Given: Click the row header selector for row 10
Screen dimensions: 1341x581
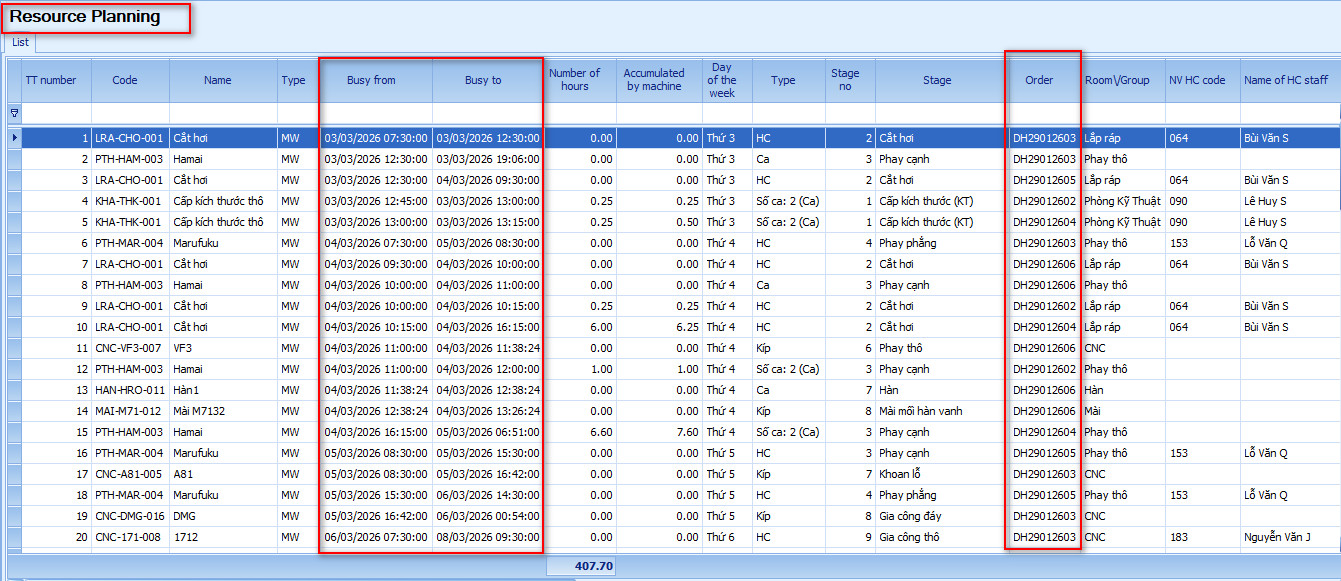Looking at the screenshot, I should 14,327.
